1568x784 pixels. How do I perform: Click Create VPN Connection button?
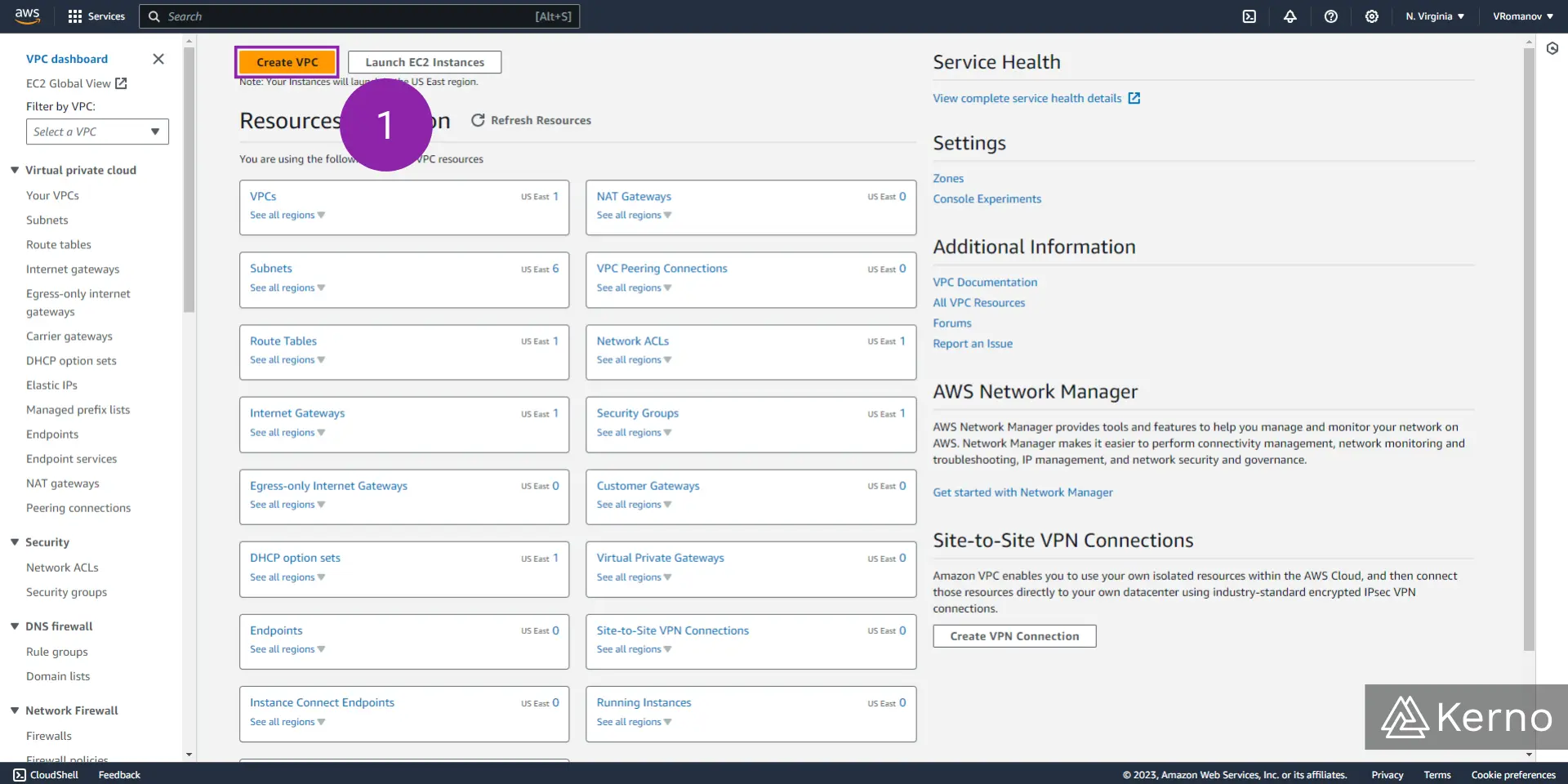(x=1014, y=636)
